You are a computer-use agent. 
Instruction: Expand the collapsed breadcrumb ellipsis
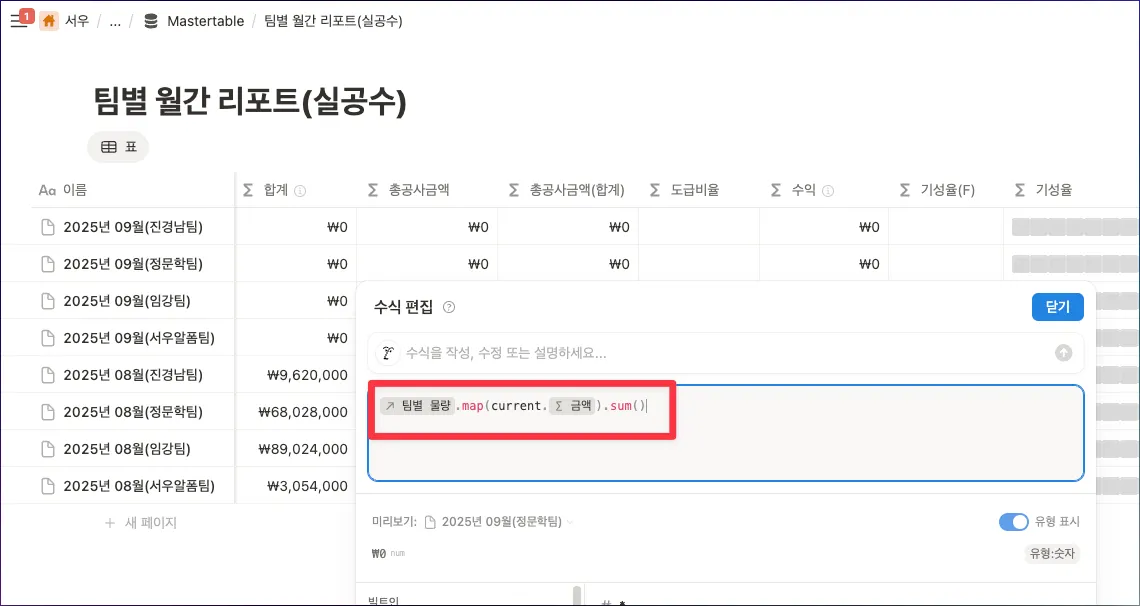point(115,21)
